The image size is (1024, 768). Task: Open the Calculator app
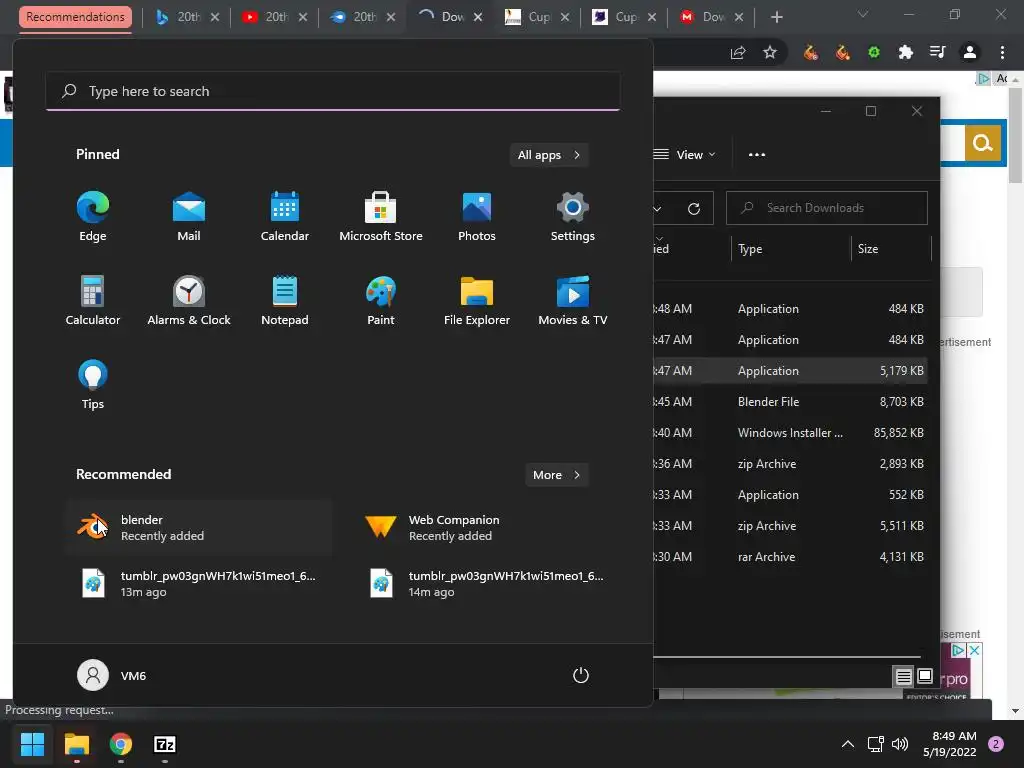click(x=93, y=300)
